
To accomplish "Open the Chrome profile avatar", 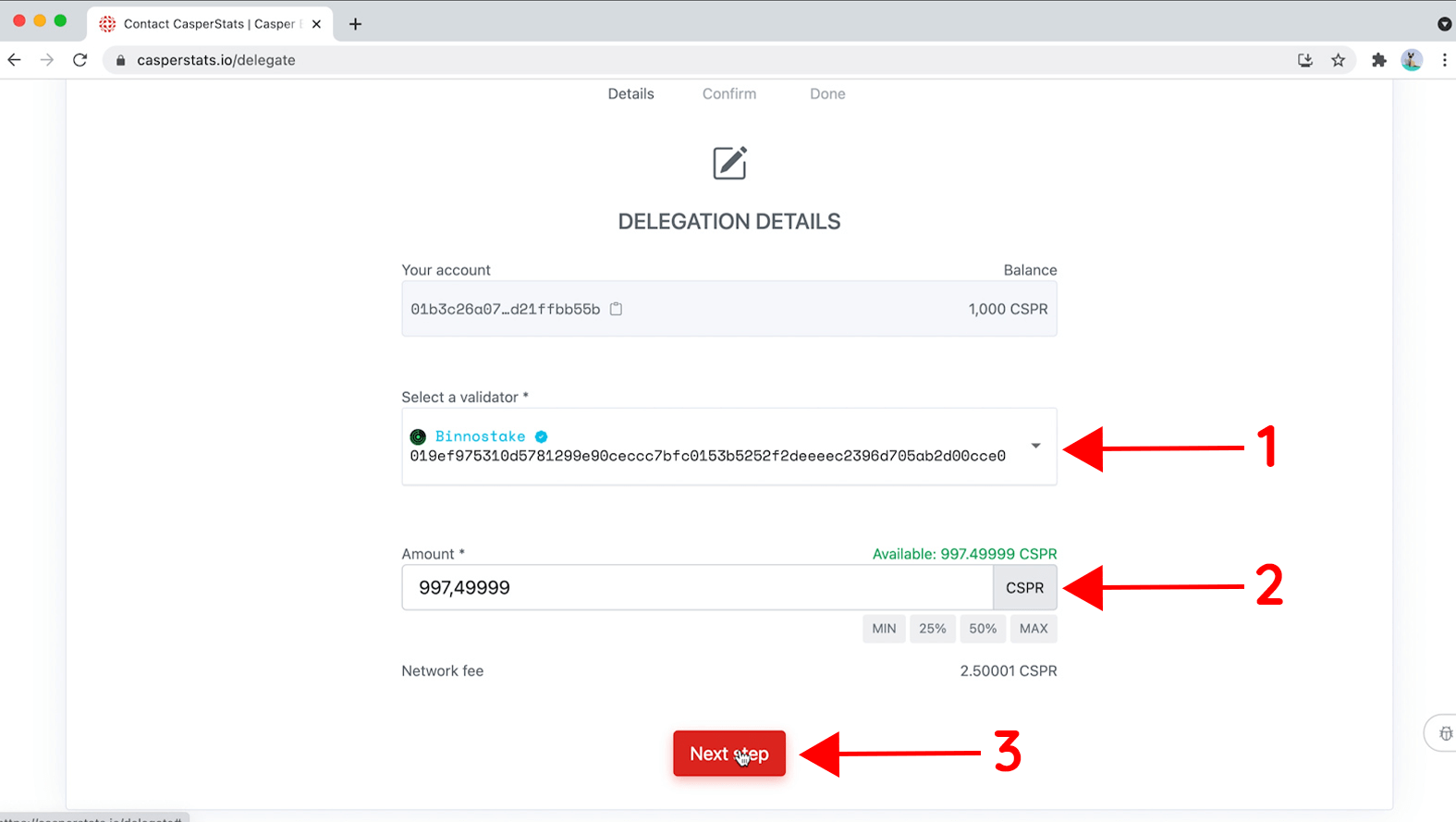I will point(1411,60).
